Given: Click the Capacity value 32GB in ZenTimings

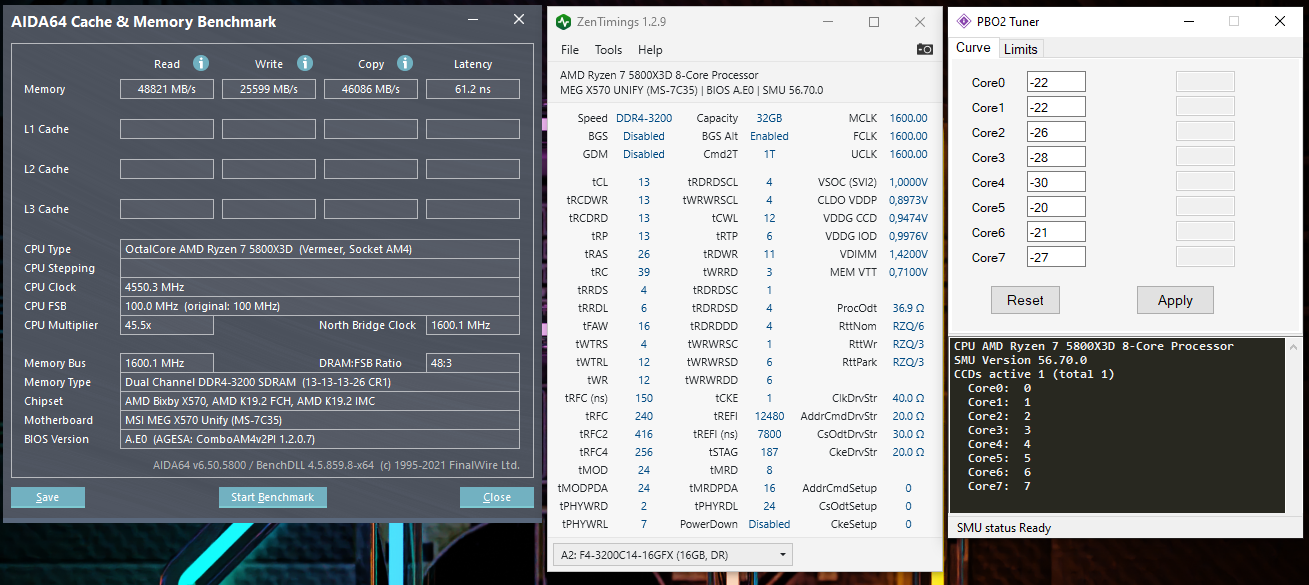Looking at the screenshot, I should click(769, 118).
